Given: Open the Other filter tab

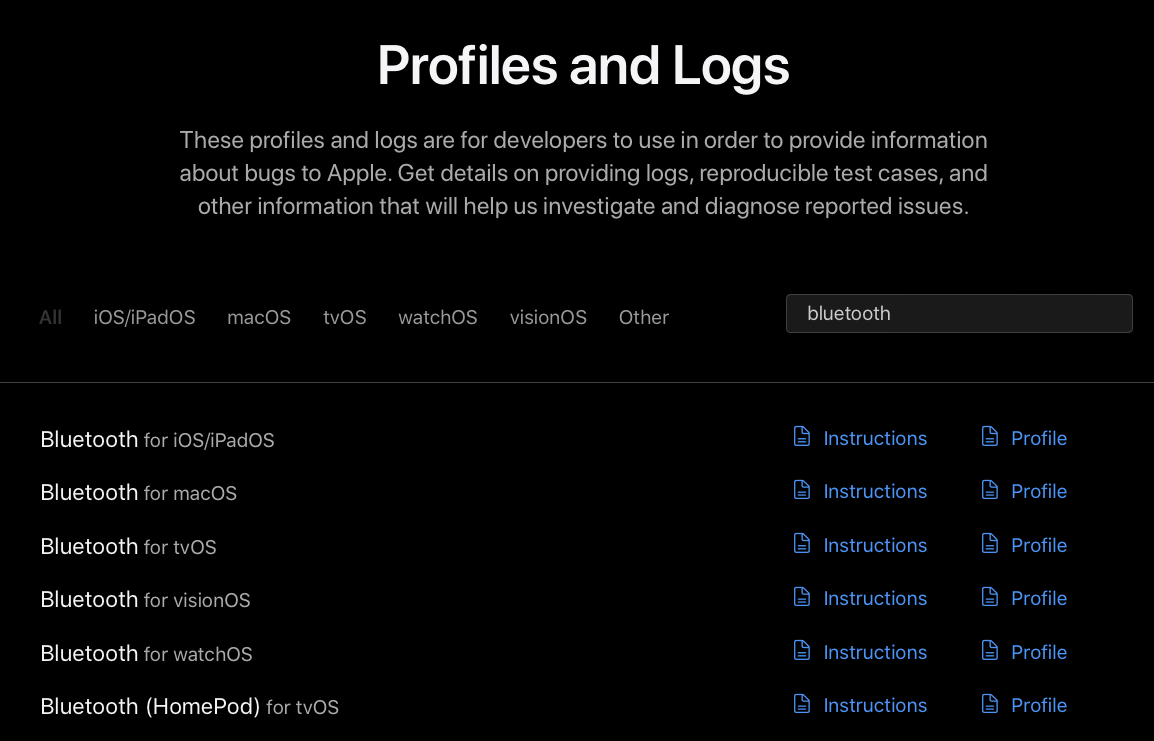Looking at the screenshot, I should [x=643, y=317].
